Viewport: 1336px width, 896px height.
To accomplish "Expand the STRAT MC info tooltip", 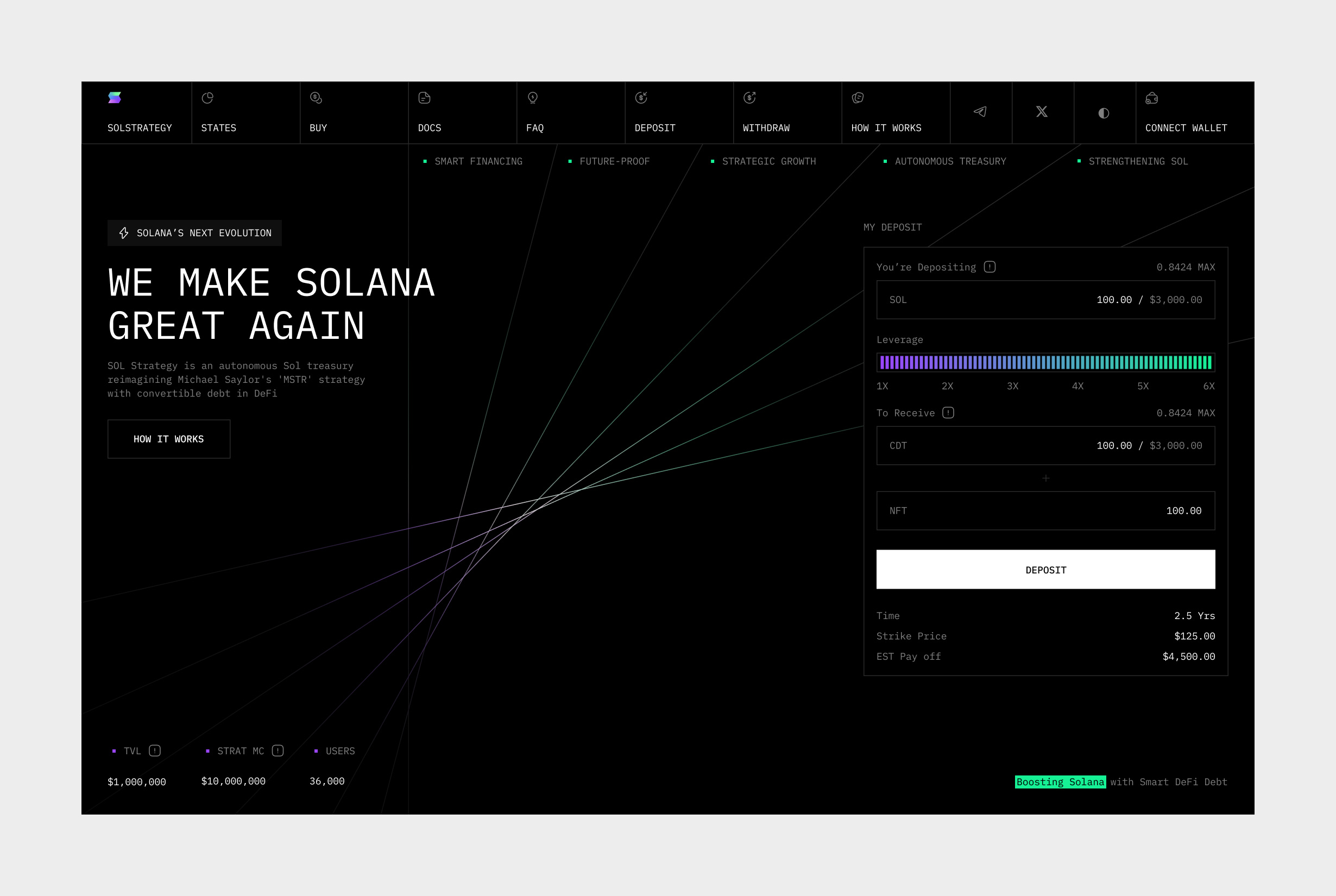I will click(x=277, y=750).
